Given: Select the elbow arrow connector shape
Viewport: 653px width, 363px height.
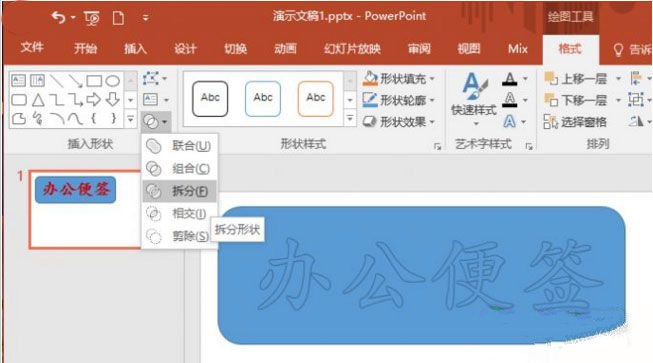Looking at the screenshot, I should coord(75,99).
